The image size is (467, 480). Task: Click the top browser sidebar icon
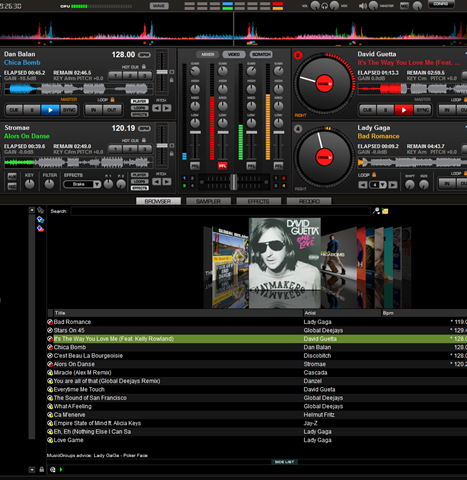[x=40, y=210]
